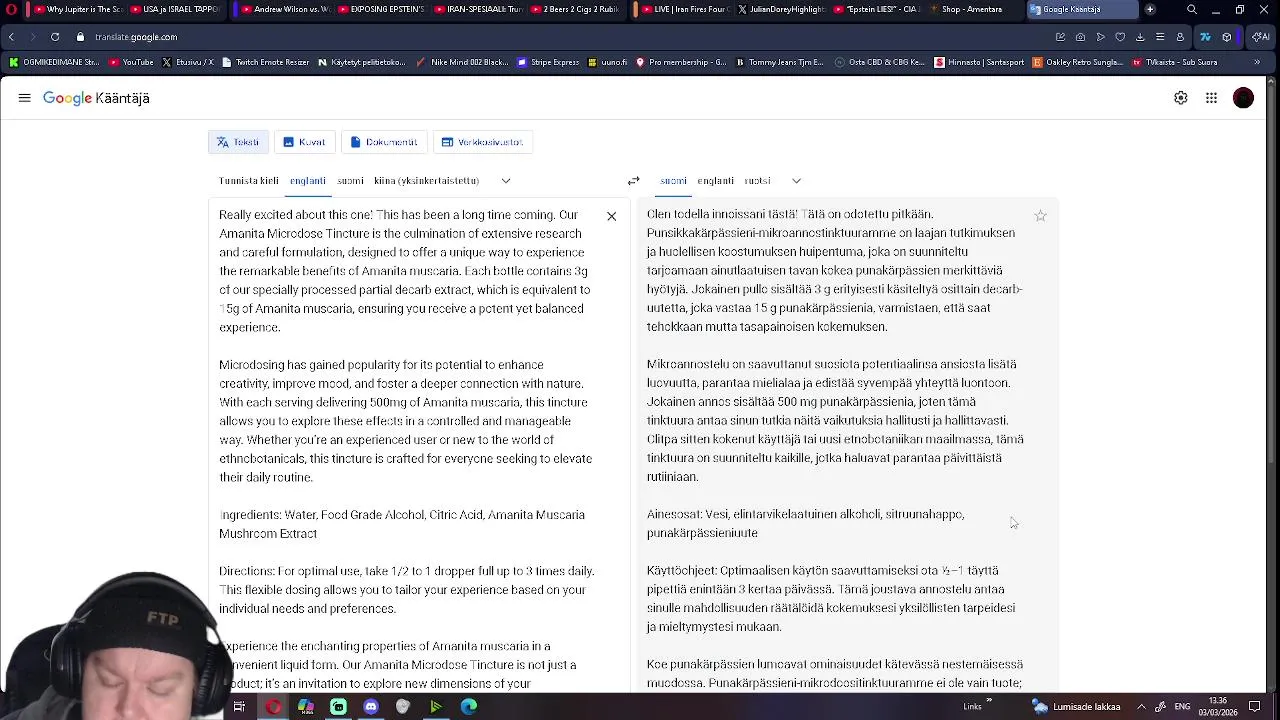1280x720 pixels.
Task: Select ruotsi as target language
Action: pyautogui.click(x=757, y=181)
